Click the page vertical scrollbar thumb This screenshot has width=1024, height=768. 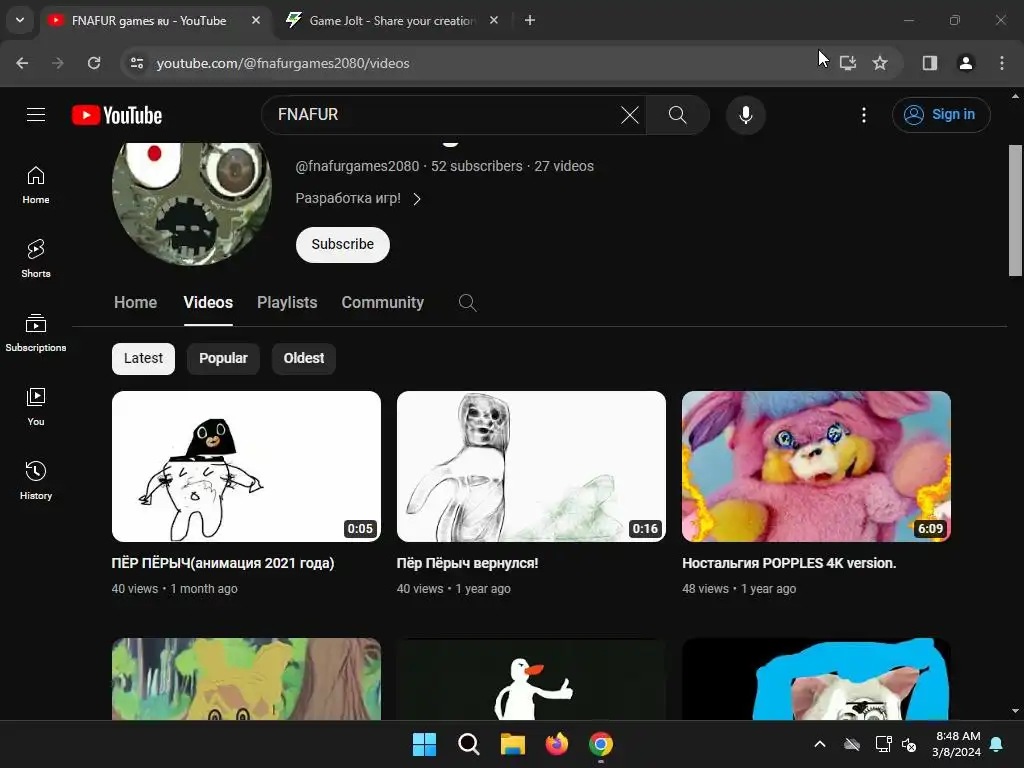pos(1015,210)
